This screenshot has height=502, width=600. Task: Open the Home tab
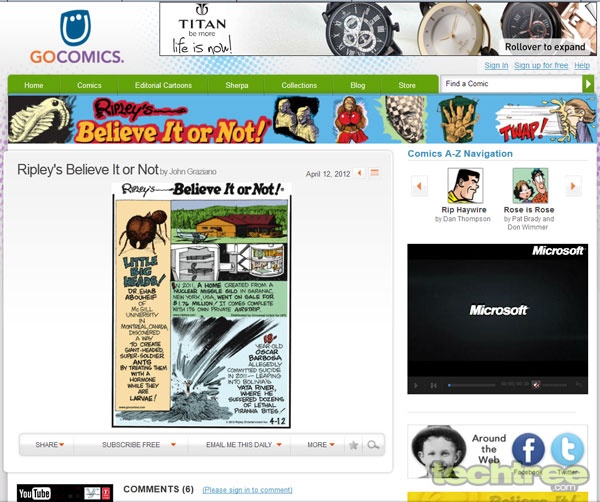(34, 85)
